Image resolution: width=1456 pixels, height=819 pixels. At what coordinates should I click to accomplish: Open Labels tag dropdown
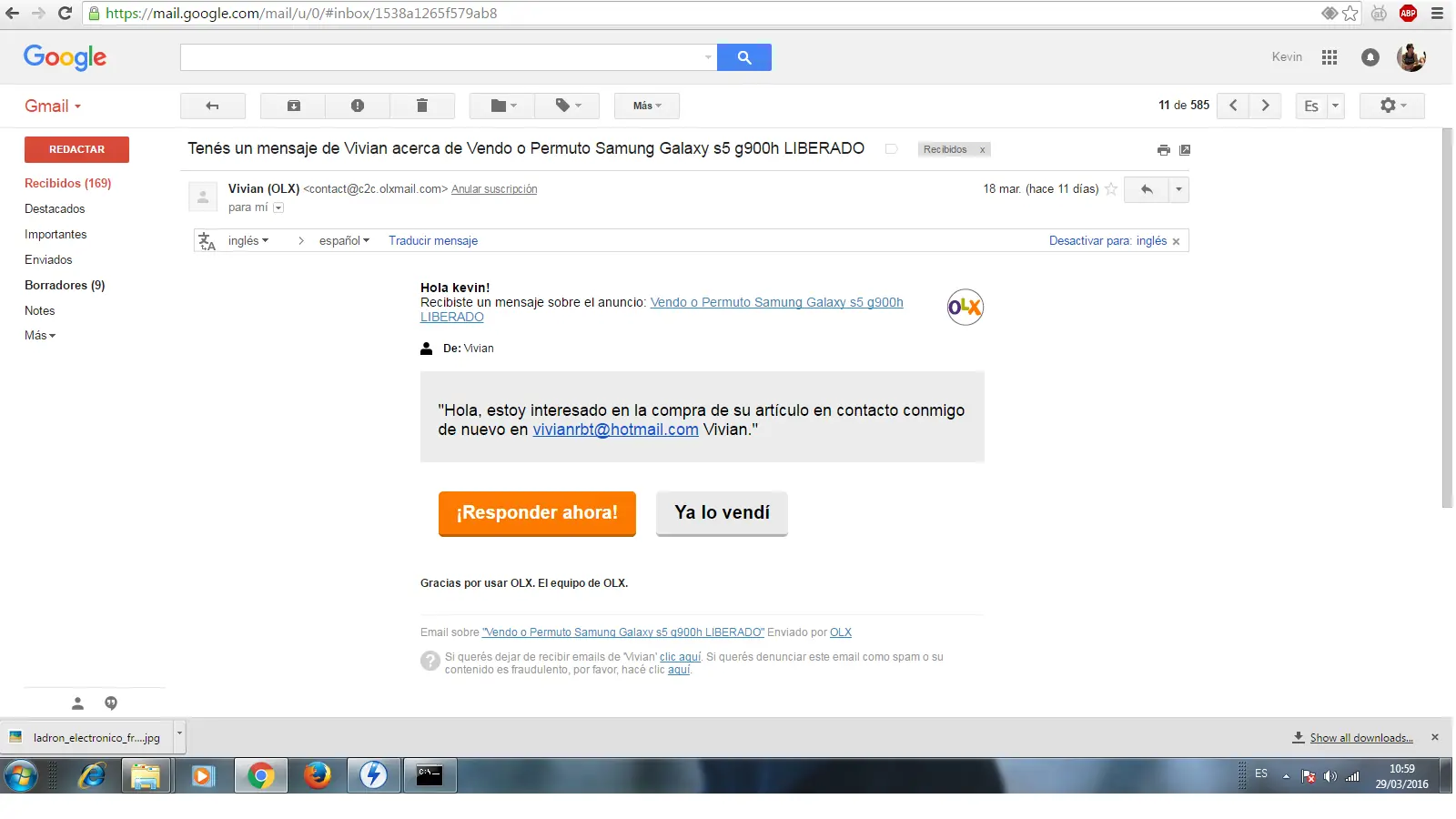pyautogui.click(x=567, y=106)
